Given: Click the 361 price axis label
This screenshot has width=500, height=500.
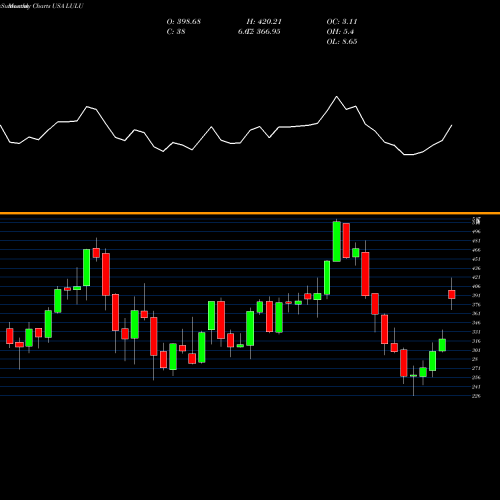Looking at the screenshot, I should (x=477, y=313).
